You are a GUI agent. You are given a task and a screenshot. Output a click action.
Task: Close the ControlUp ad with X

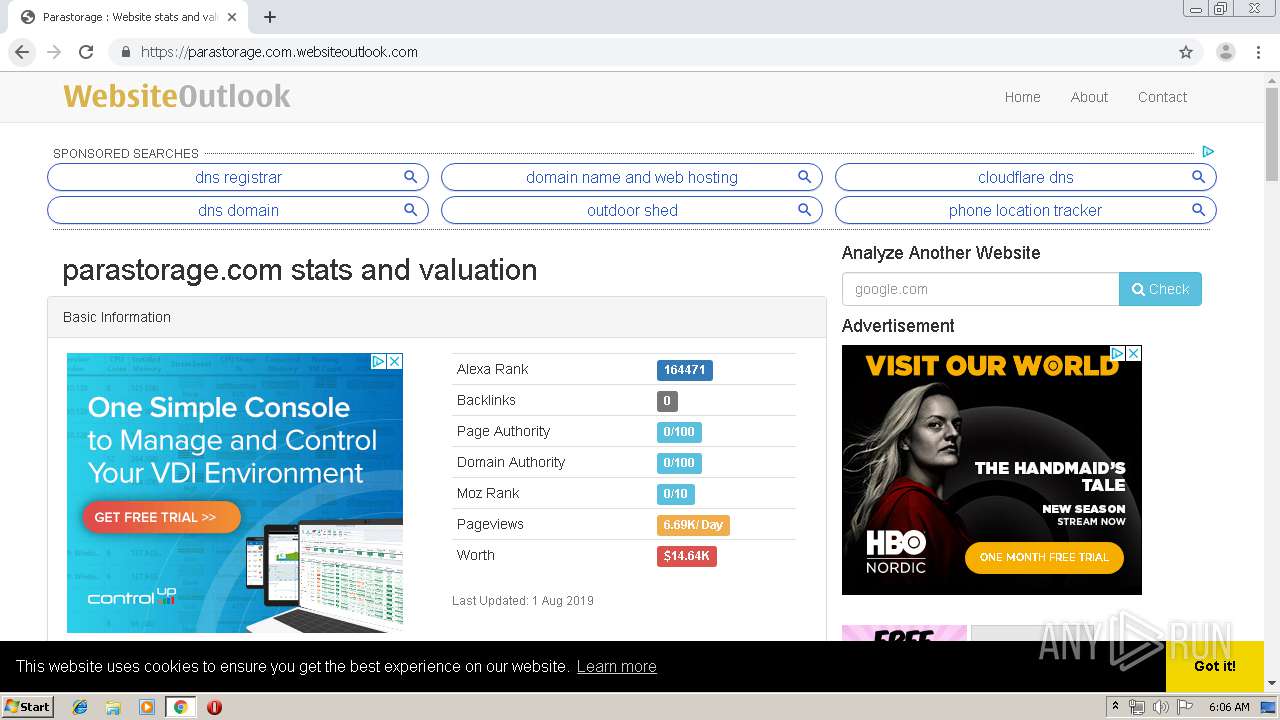coord(395,361)
